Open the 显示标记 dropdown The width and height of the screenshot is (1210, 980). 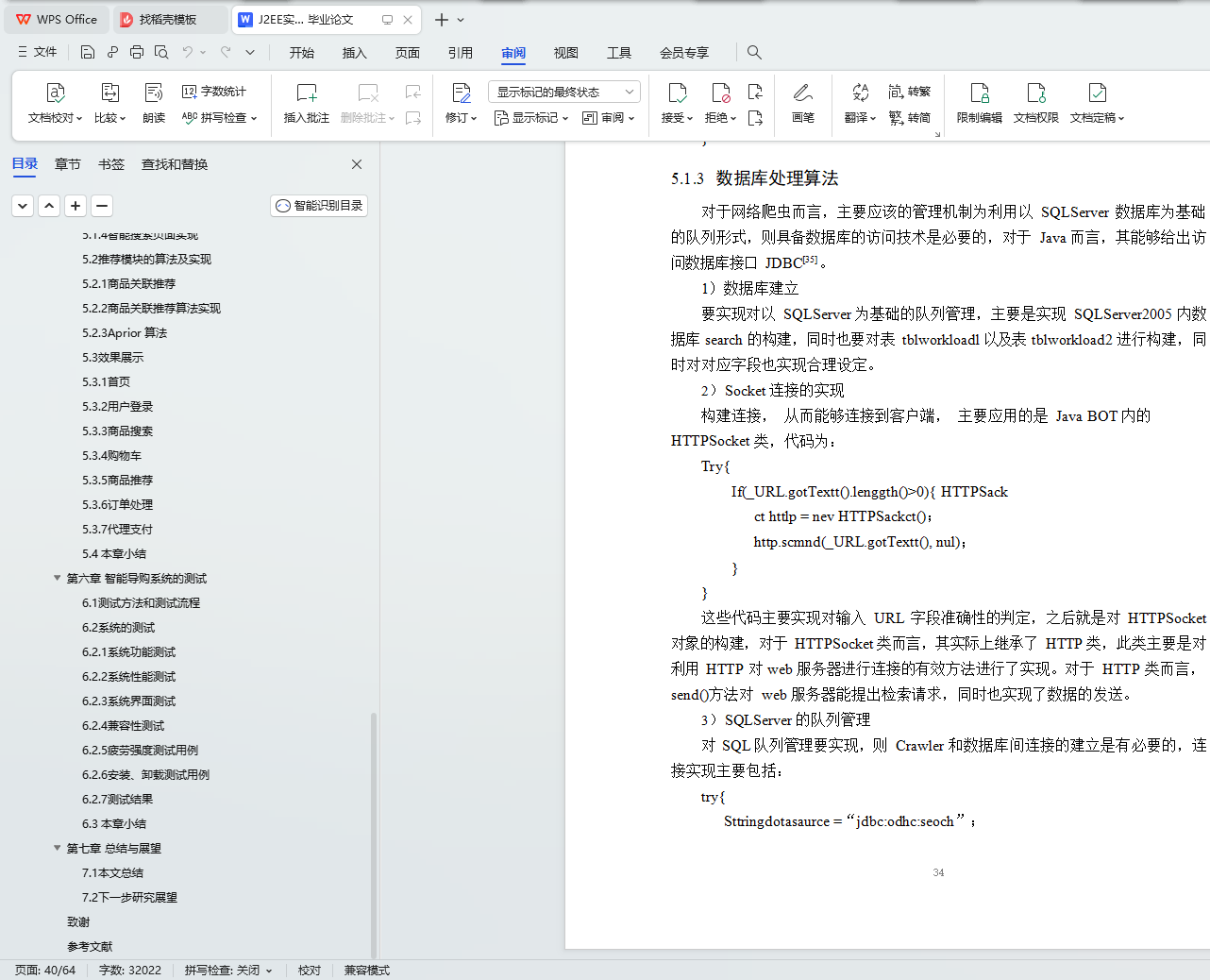(531, 118)
